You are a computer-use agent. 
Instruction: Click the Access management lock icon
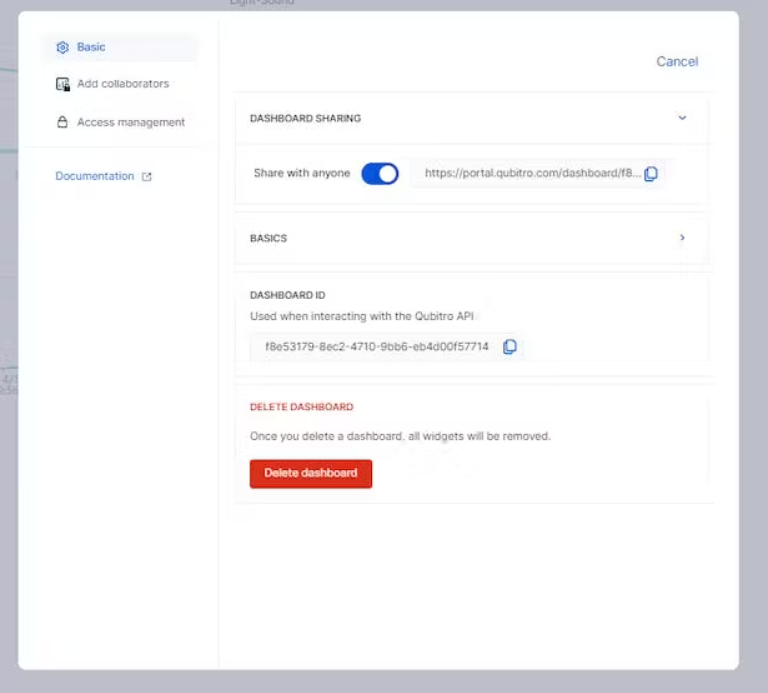(x=62, y=122)
